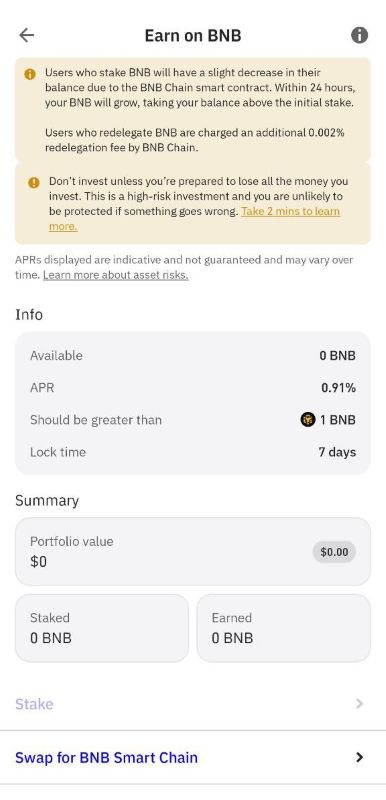
Task: Open the Portfolio value card
Action: pos(193,552)
